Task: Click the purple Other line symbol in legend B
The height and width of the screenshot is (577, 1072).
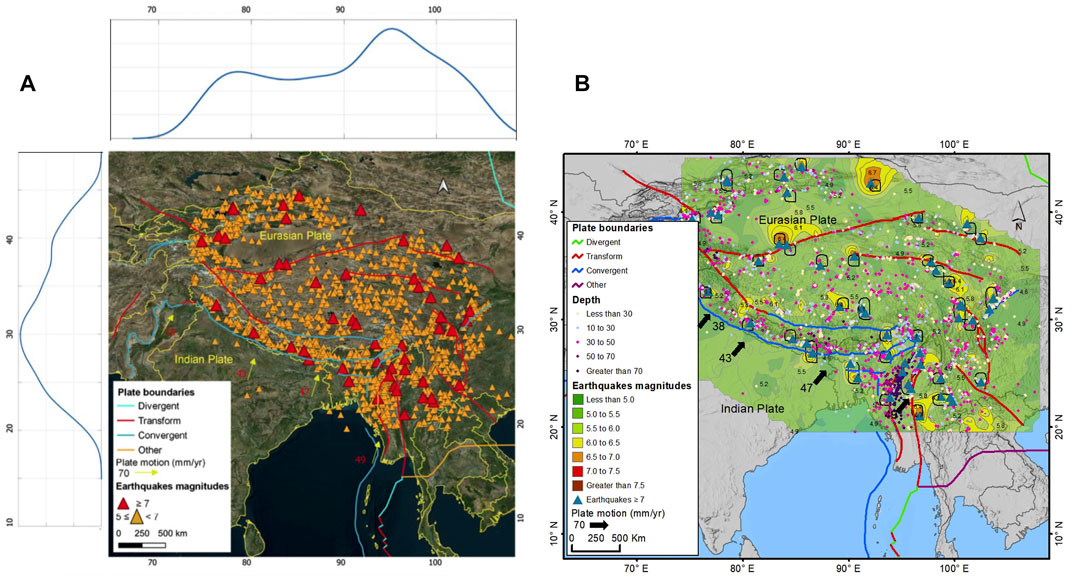Action: 578,285
